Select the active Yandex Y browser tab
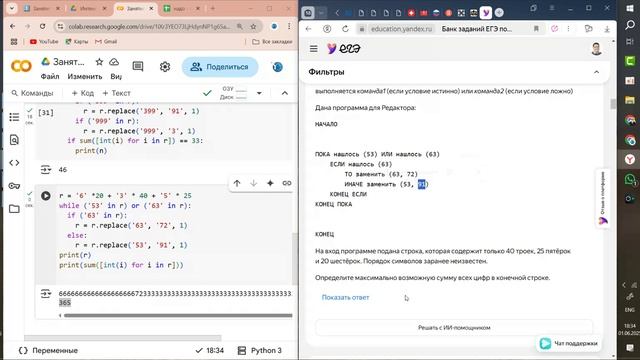 [486, 13]
